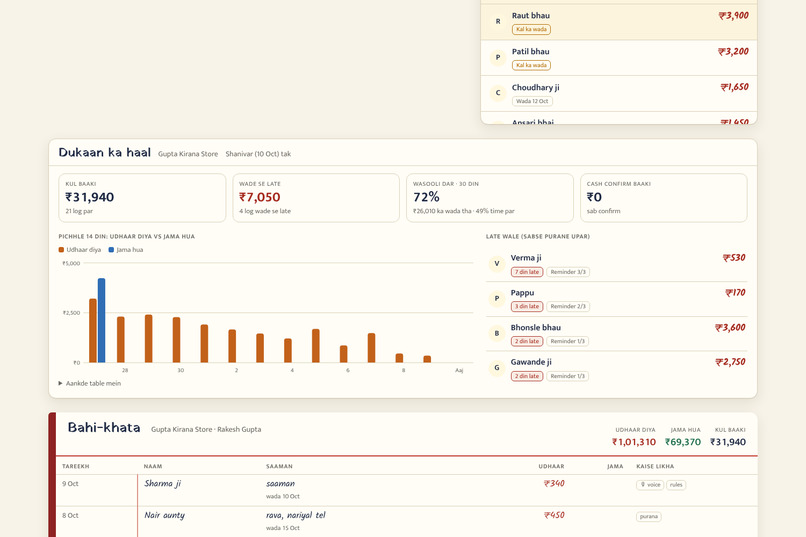Click the ₹2,750 amount for Gawande ji
806x537 pixels.
pos(730,362)
